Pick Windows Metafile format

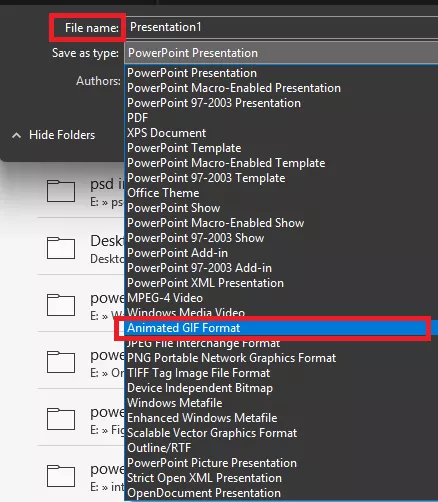[174, 403]
